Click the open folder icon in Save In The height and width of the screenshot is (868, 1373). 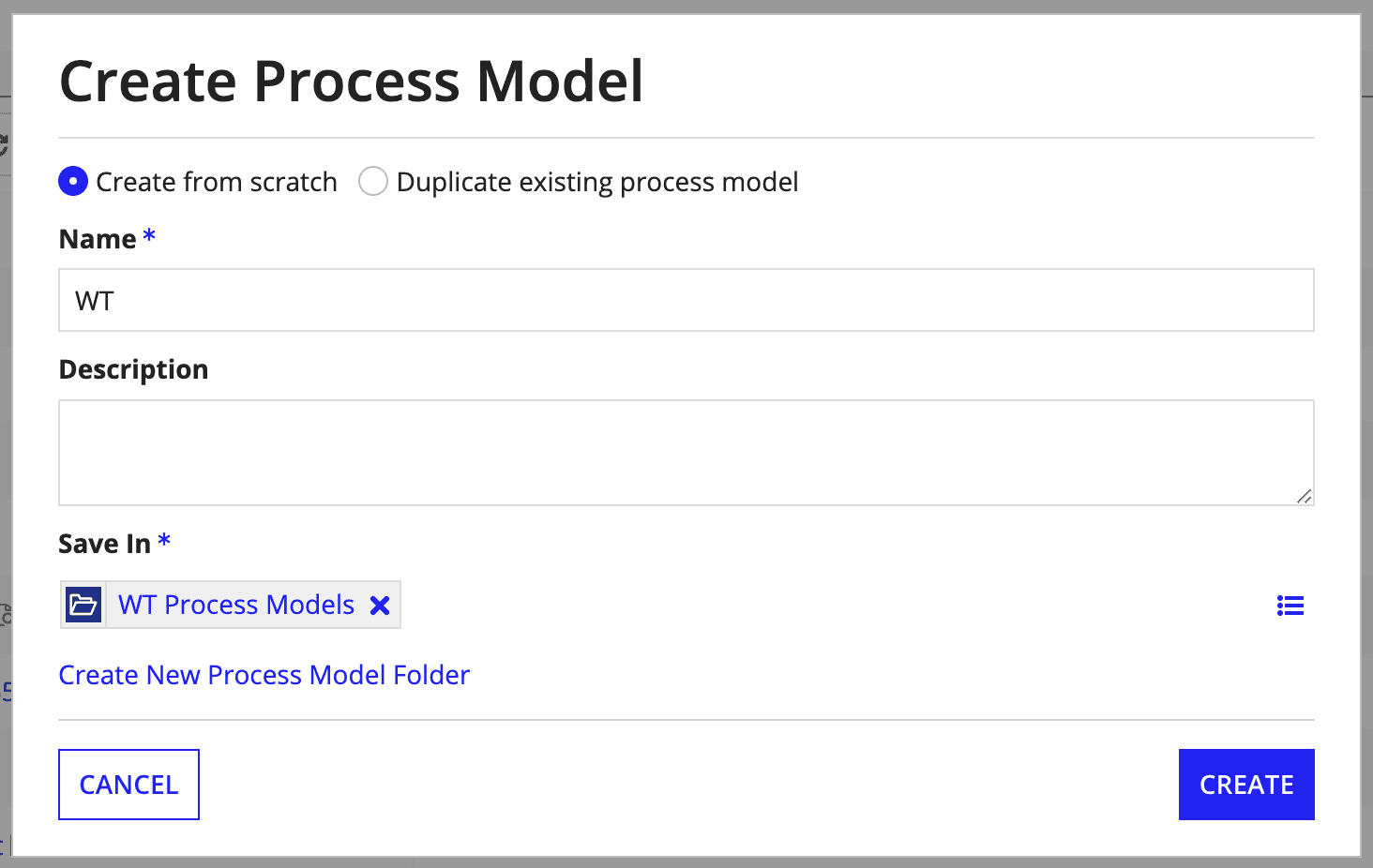(83, 605)
